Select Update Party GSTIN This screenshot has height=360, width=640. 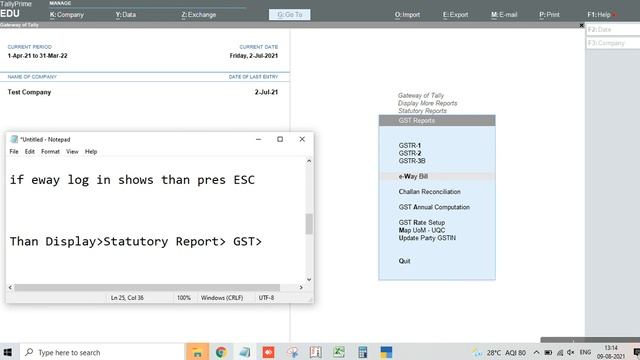[427, 238]
